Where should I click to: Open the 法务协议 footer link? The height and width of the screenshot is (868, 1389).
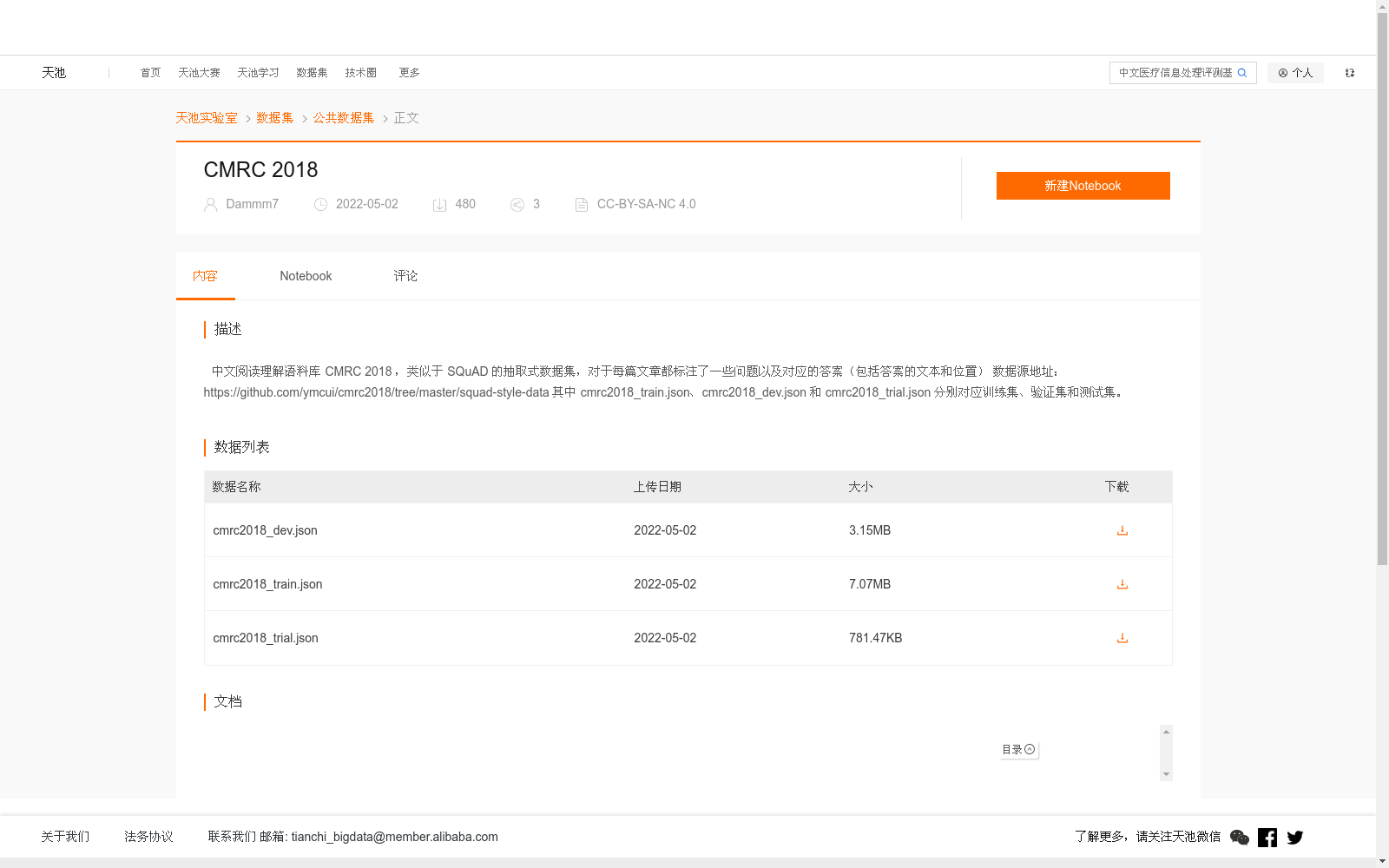148,837
